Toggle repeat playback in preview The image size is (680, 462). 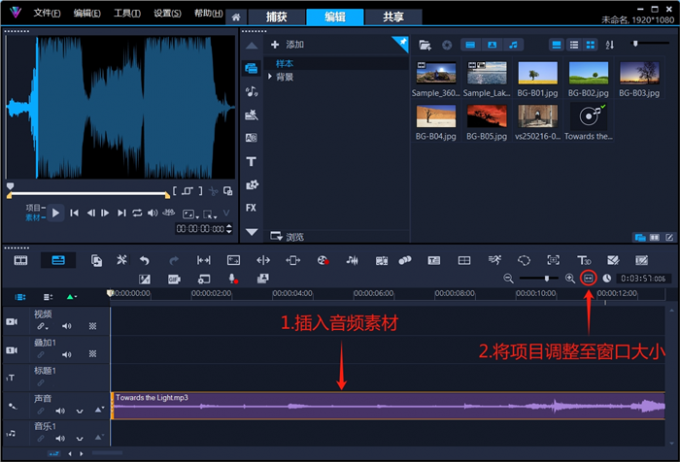click(137, 213)
